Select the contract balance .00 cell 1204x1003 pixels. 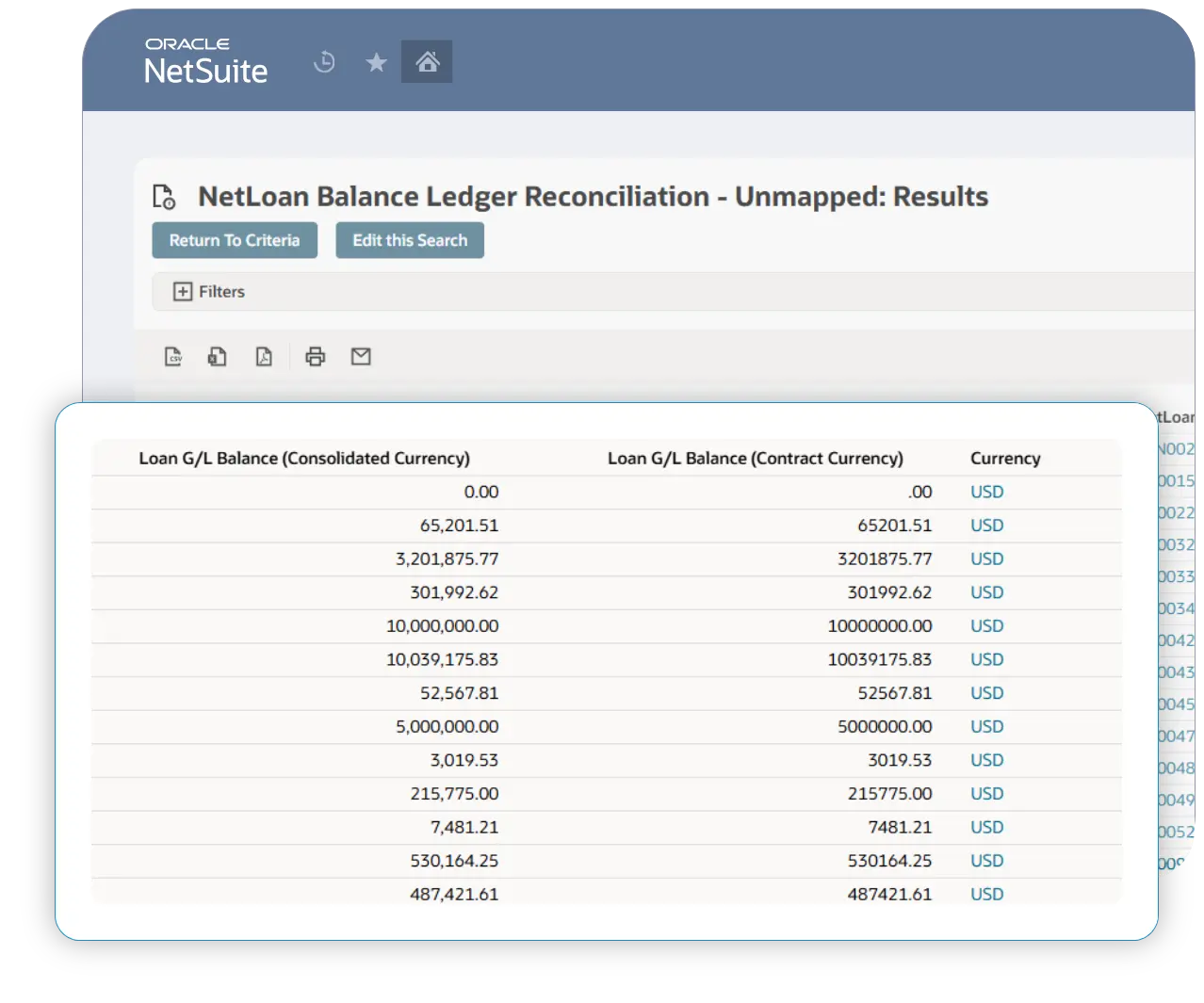tap(920, 492)
